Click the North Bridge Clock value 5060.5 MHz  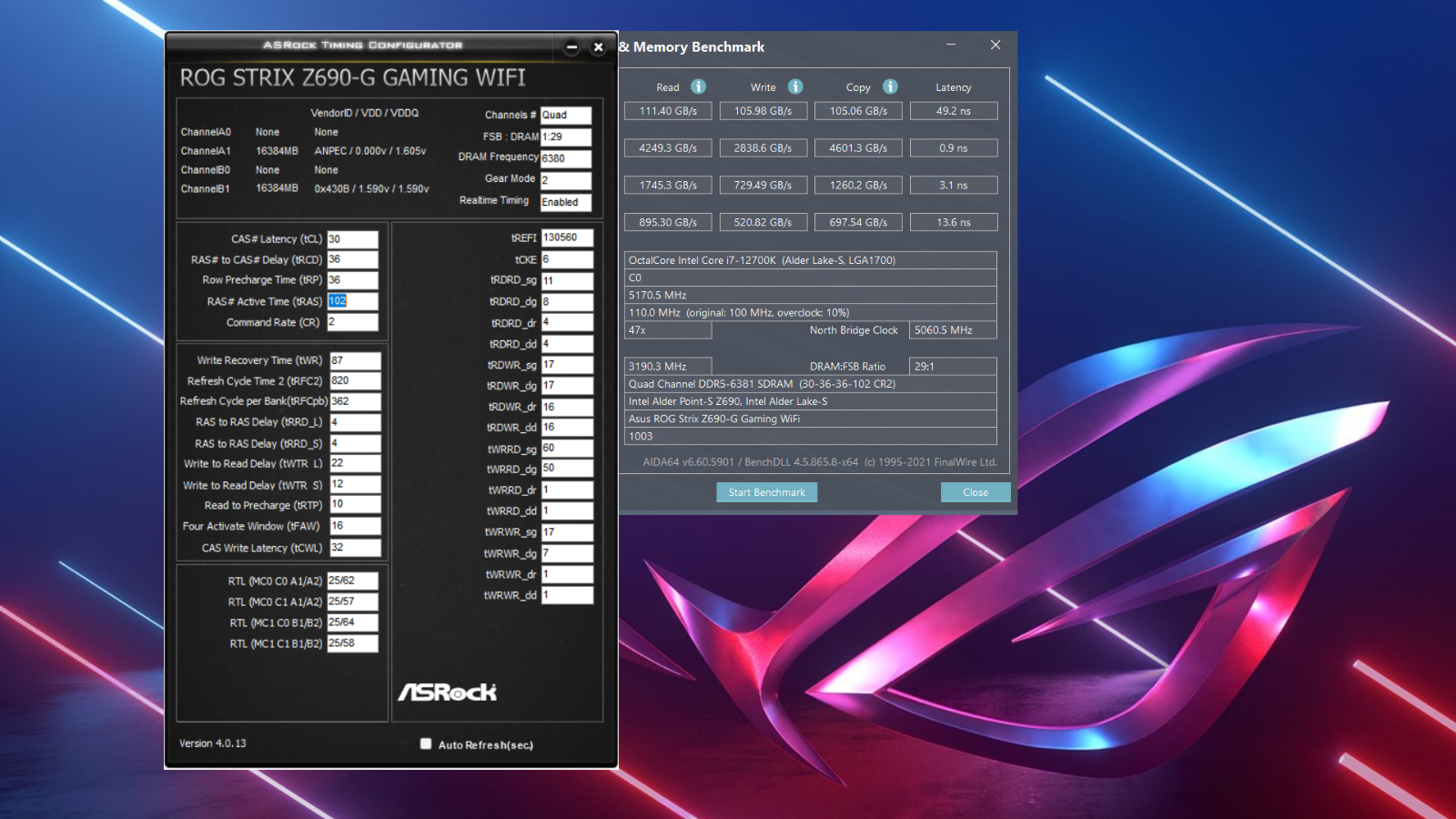click(x=953, y=330)
